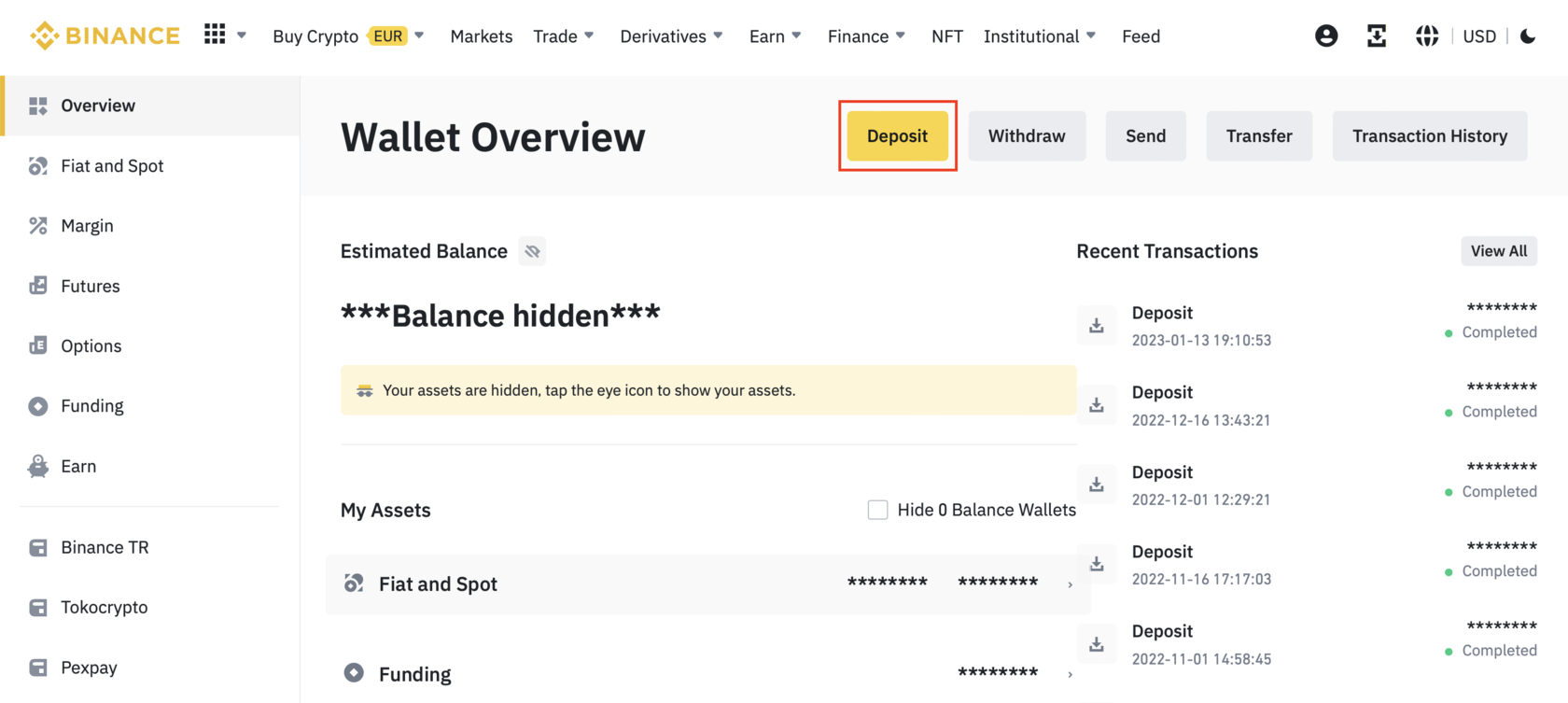Expand the Derivatives dropdown arrow
The width and height of the screenshot is (1568, 703).
click(718, 35)
